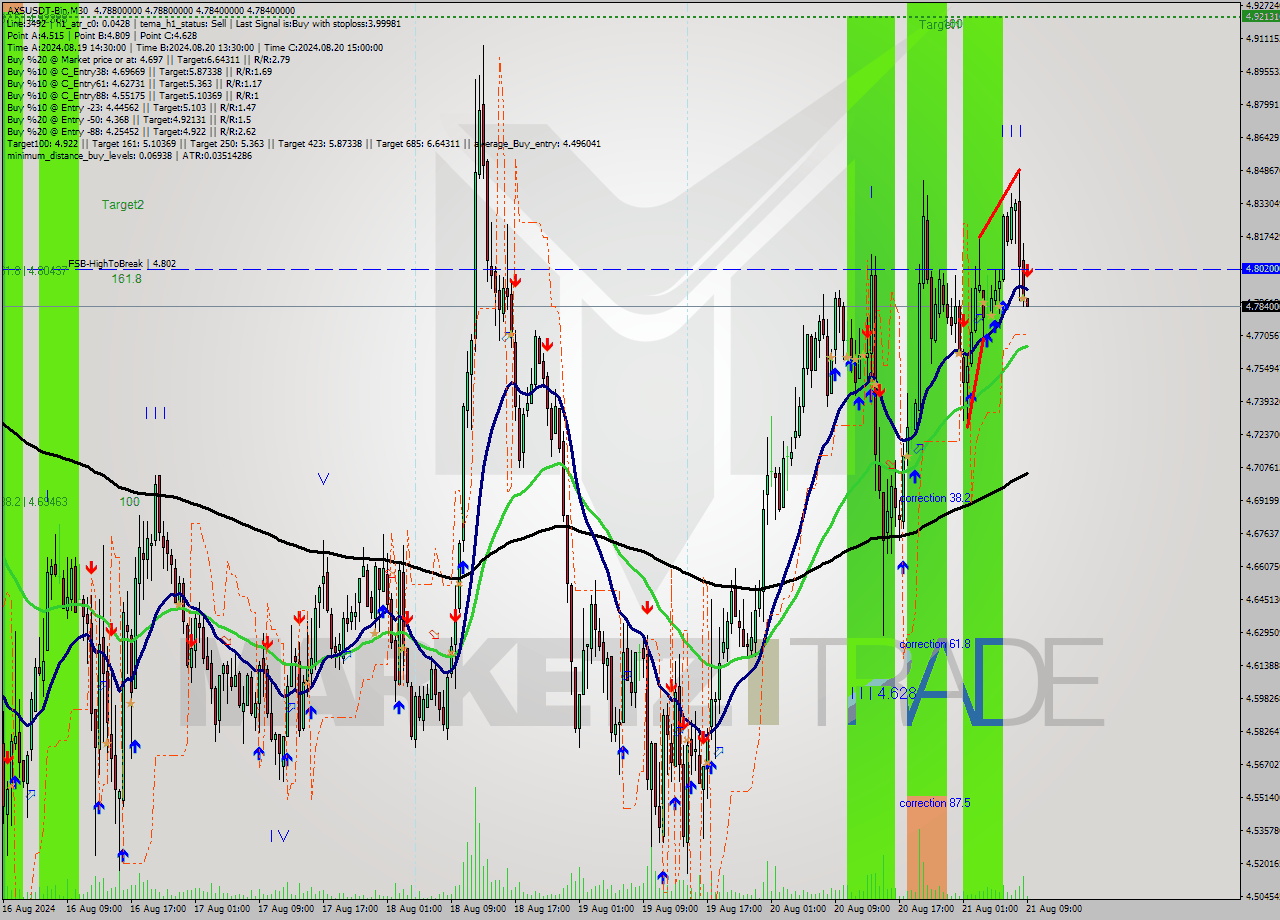
Task: Select the green '100' Fibonacci level label
Action: click(130, 502)
